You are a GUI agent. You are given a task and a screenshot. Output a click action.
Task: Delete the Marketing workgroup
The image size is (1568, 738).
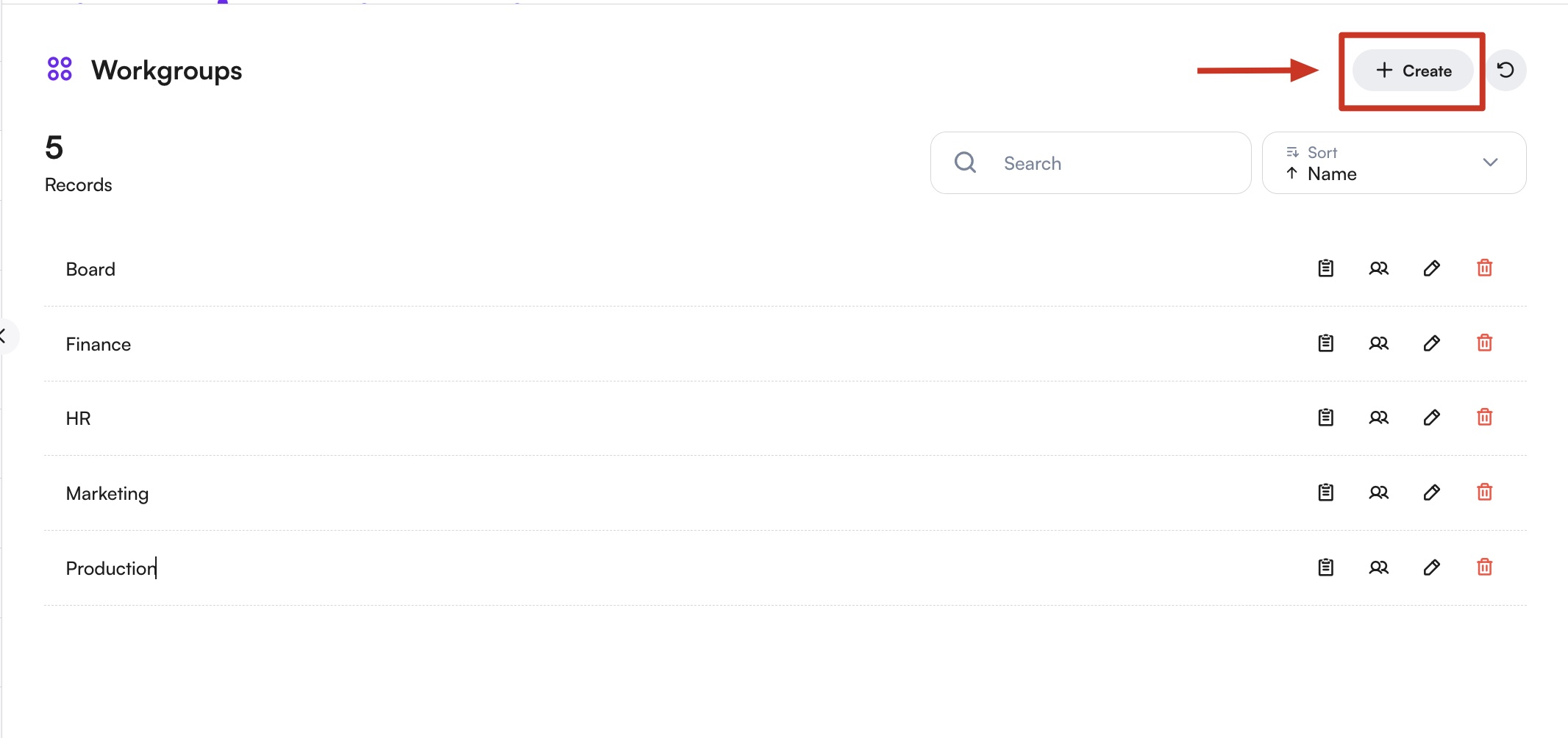click(1484, 492)
